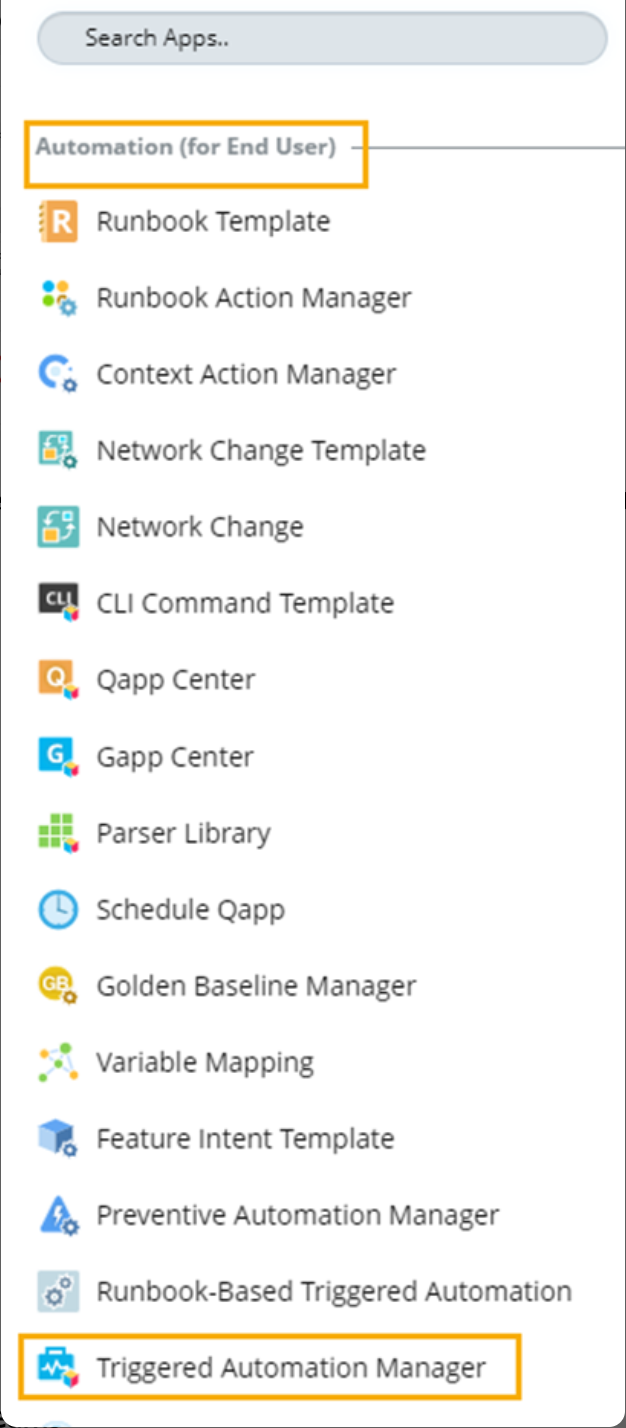Click the Network Change Template icon
The height and width of the screenshot is (1428, 626).
tap(57, 451)
